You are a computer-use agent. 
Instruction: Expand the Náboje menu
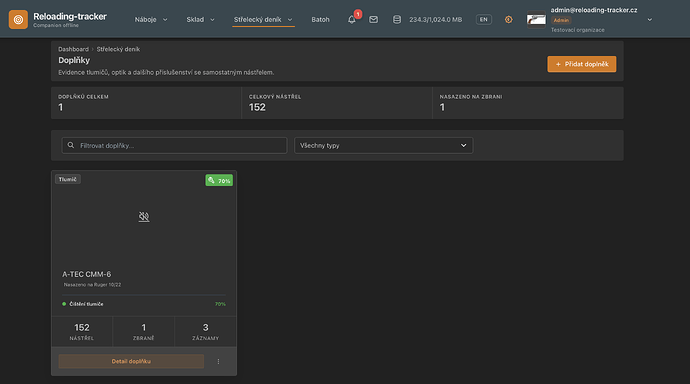tap(151, 19)
